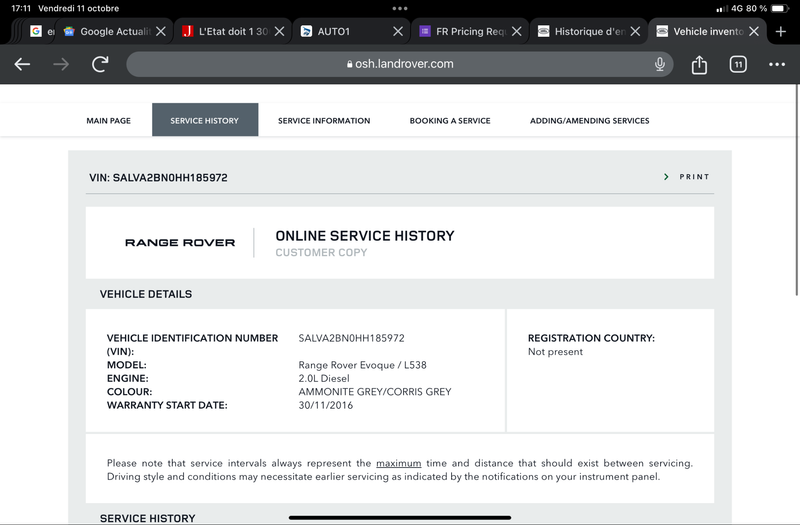This screenshot has height=525, width=800.
Task: Close the Historique d'en tab
Action: 635,32
